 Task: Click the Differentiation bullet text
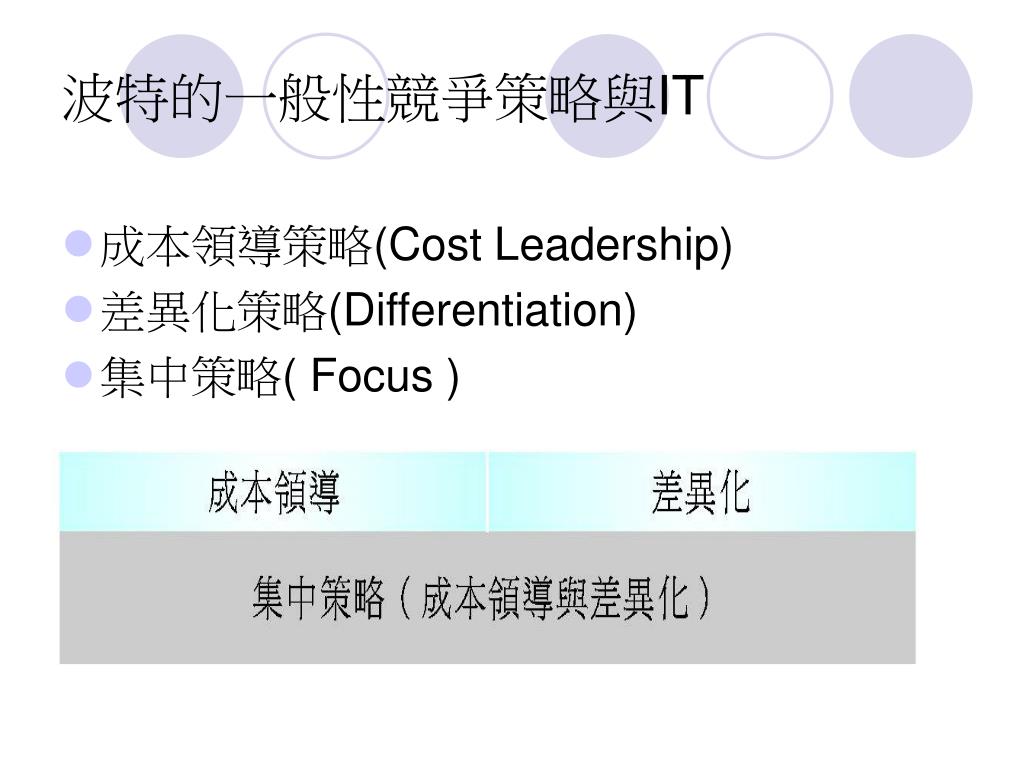tap(368, 312)
